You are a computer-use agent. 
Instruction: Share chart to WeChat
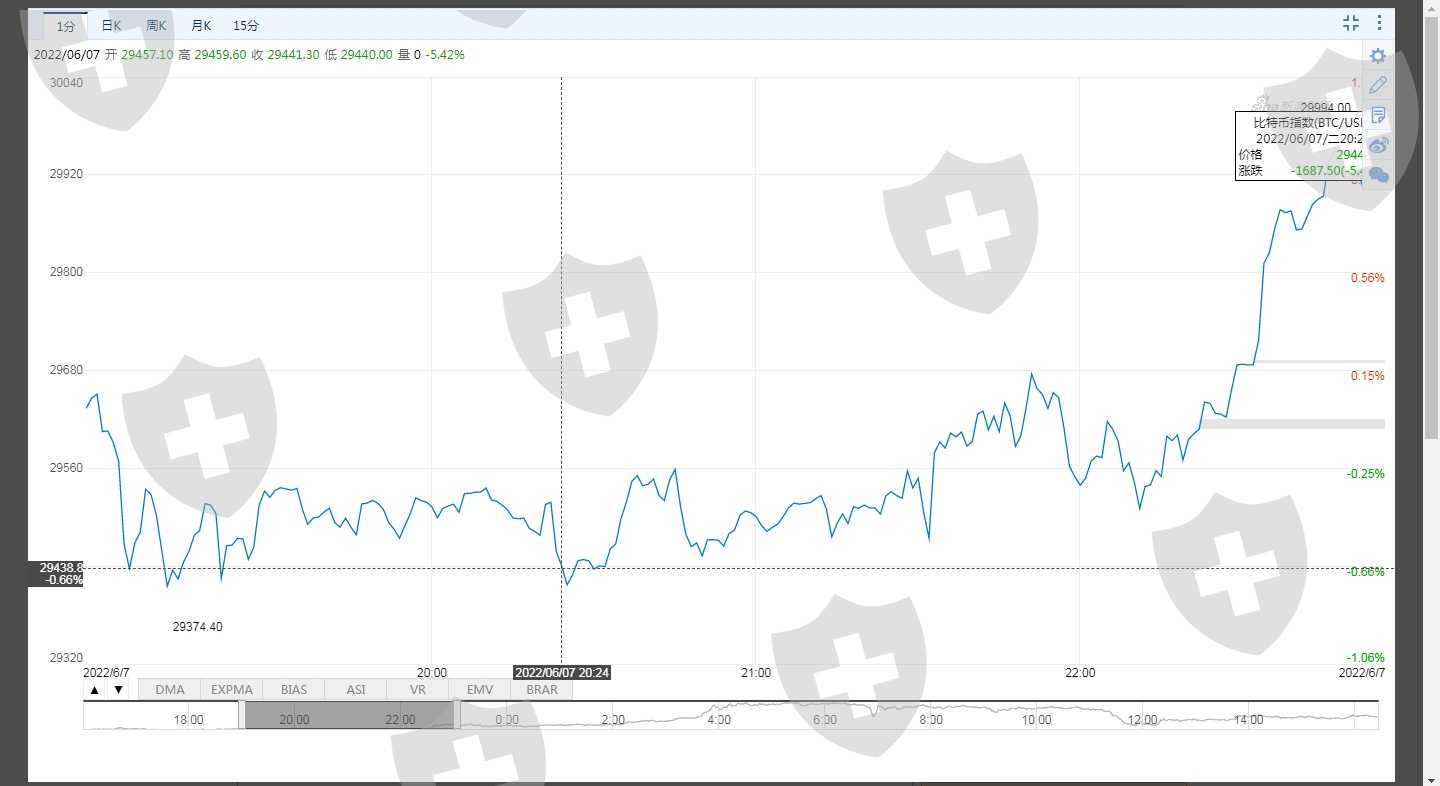(x=1378, y=175)
